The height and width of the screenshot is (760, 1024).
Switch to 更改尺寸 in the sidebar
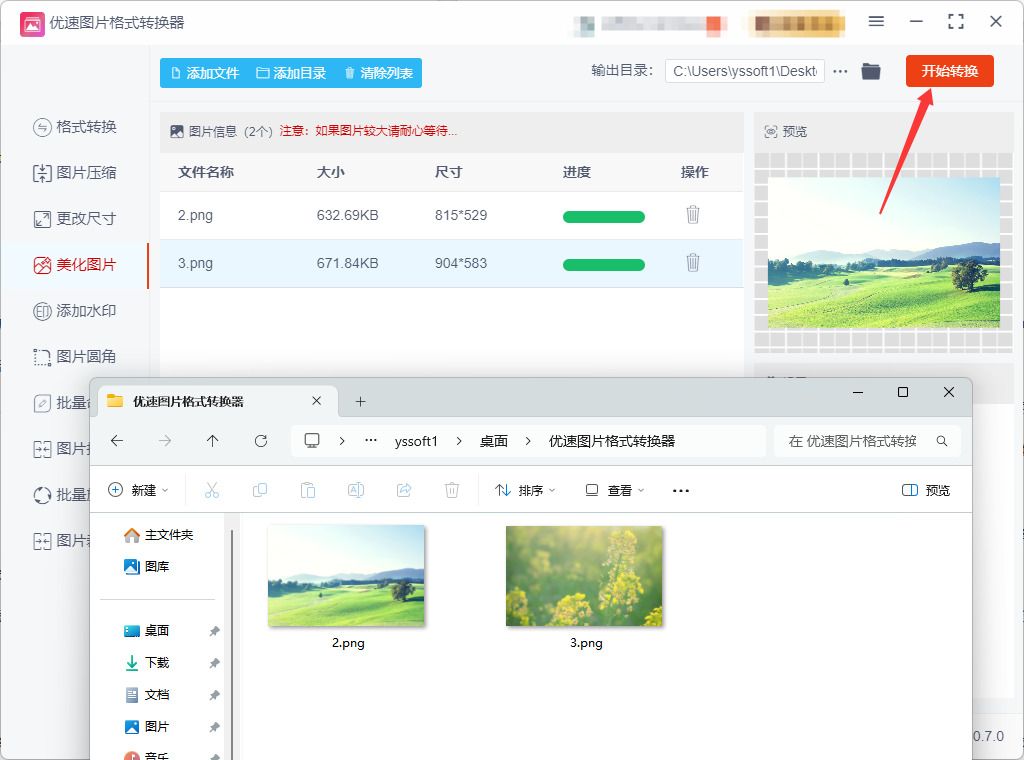click(75, 219)
